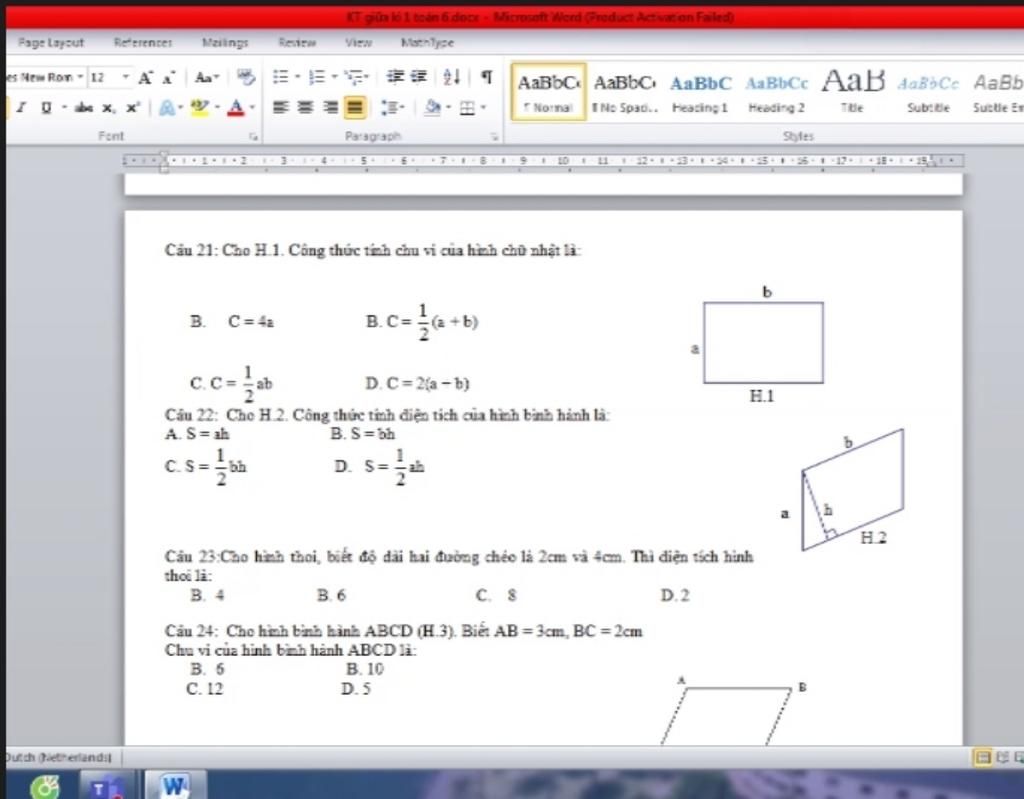
Task: Select the Full Screen Reading view icon
Action: [1003, 758]
